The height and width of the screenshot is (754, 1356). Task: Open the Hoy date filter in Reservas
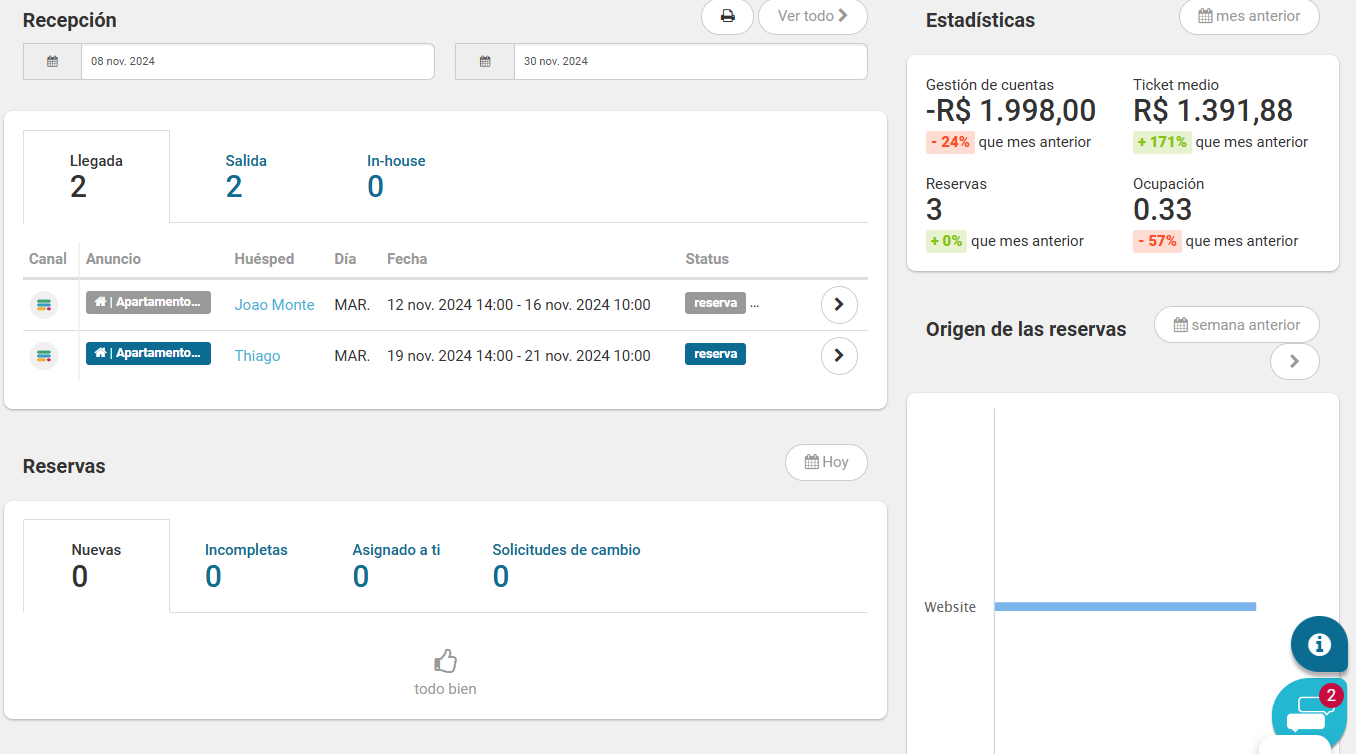826,462
